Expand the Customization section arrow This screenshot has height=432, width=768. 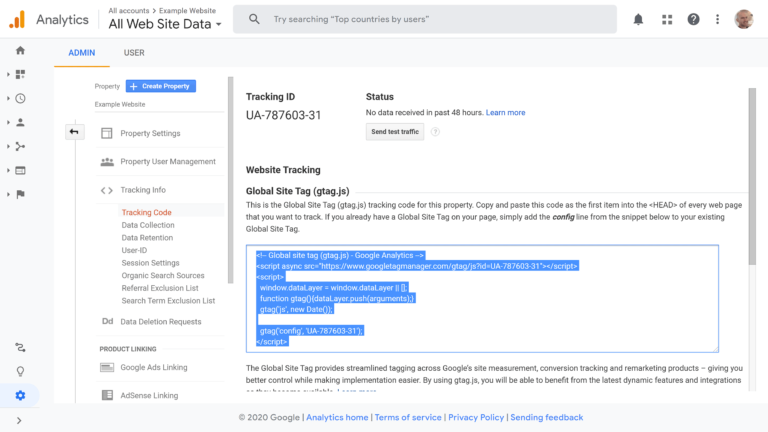coord(8,74)
